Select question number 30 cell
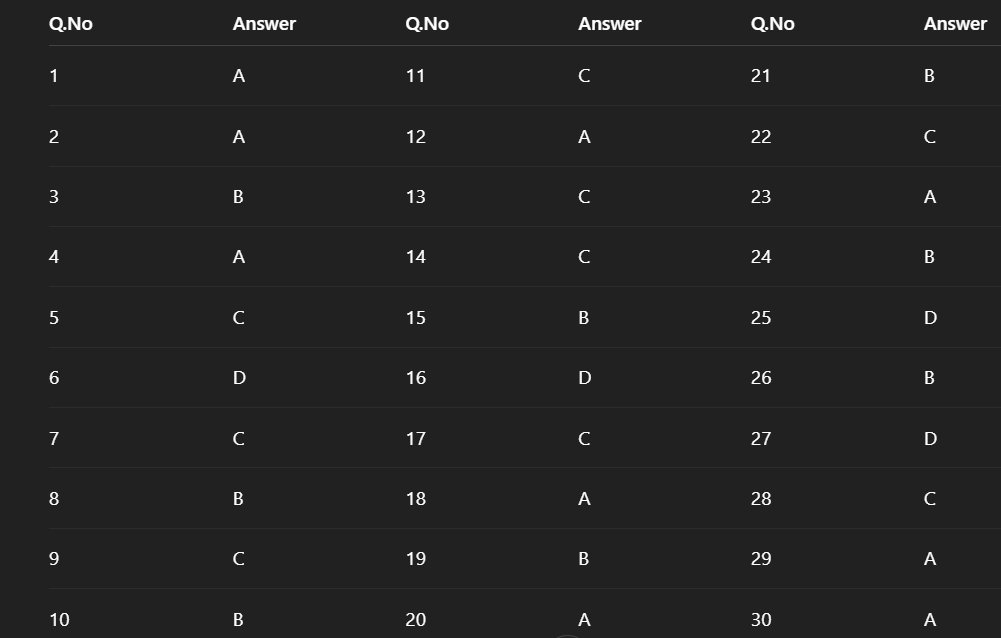Viewport: 1001px width, 638px height. [761, 620]
